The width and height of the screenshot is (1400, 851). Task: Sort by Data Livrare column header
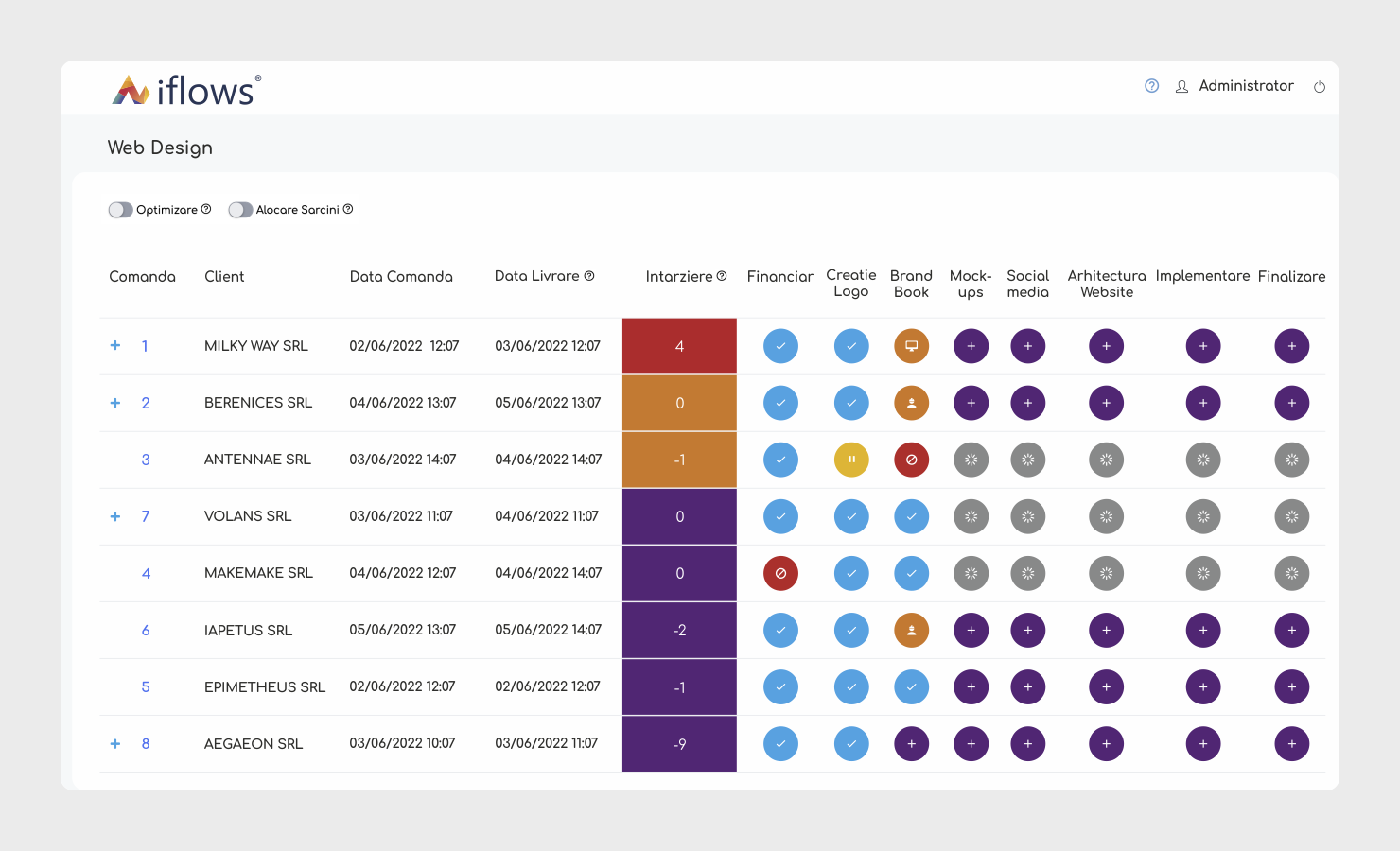[536, 276]
